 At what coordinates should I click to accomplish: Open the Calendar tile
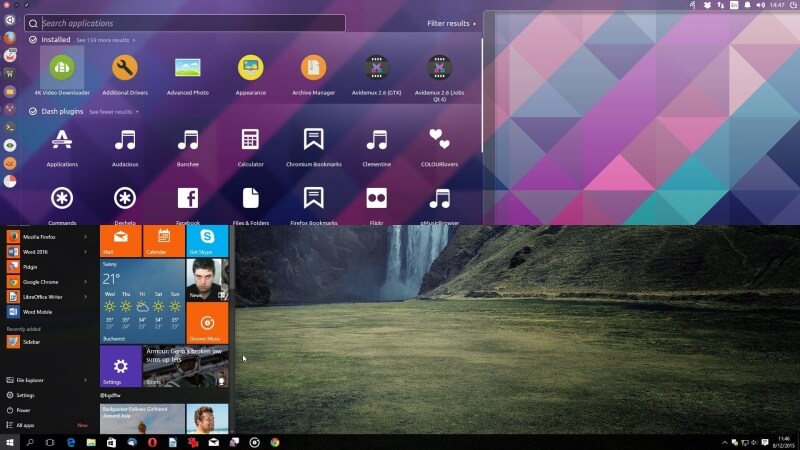click(164, 241)
